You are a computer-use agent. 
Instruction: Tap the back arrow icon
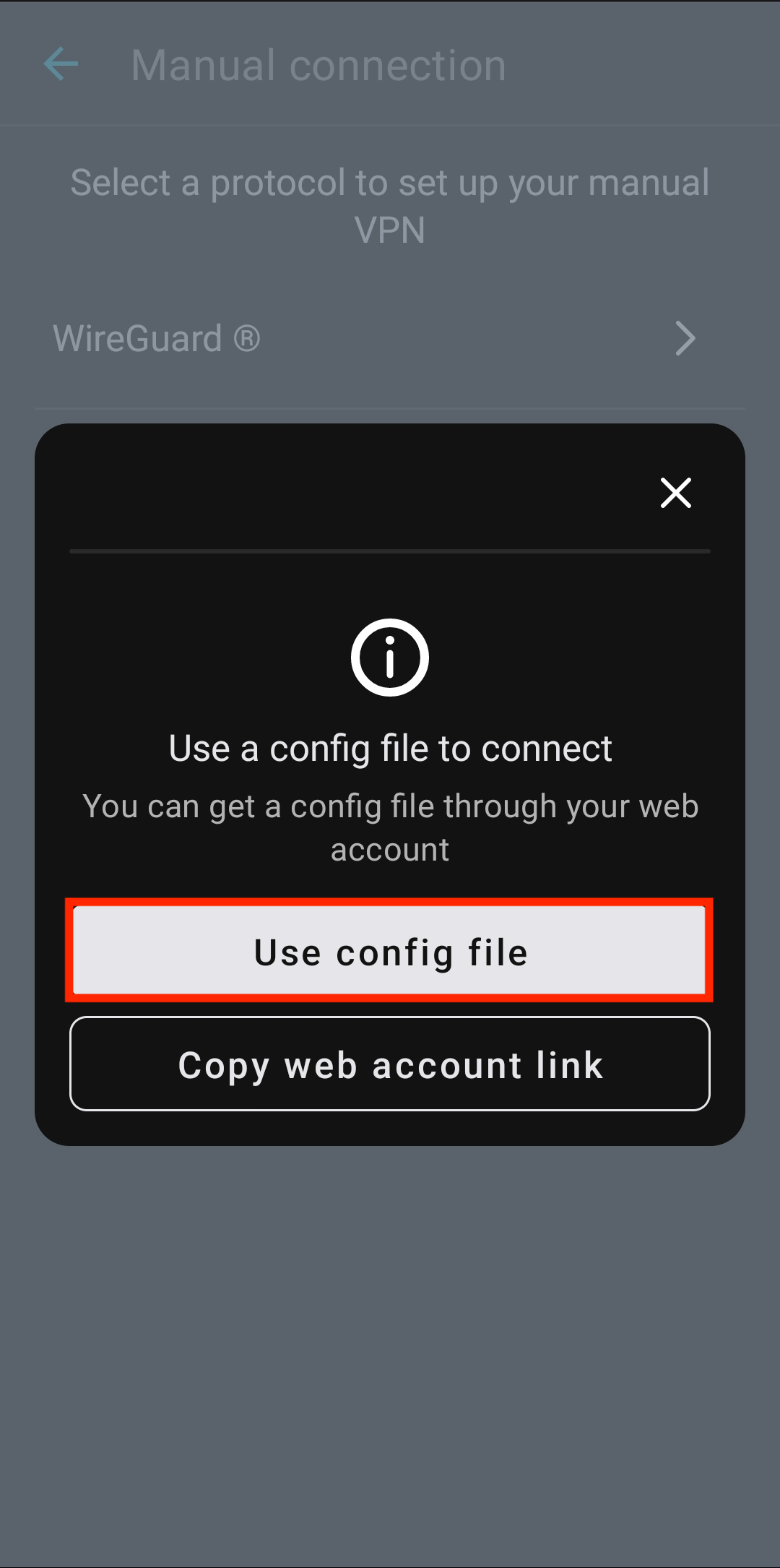click(61, 64)
